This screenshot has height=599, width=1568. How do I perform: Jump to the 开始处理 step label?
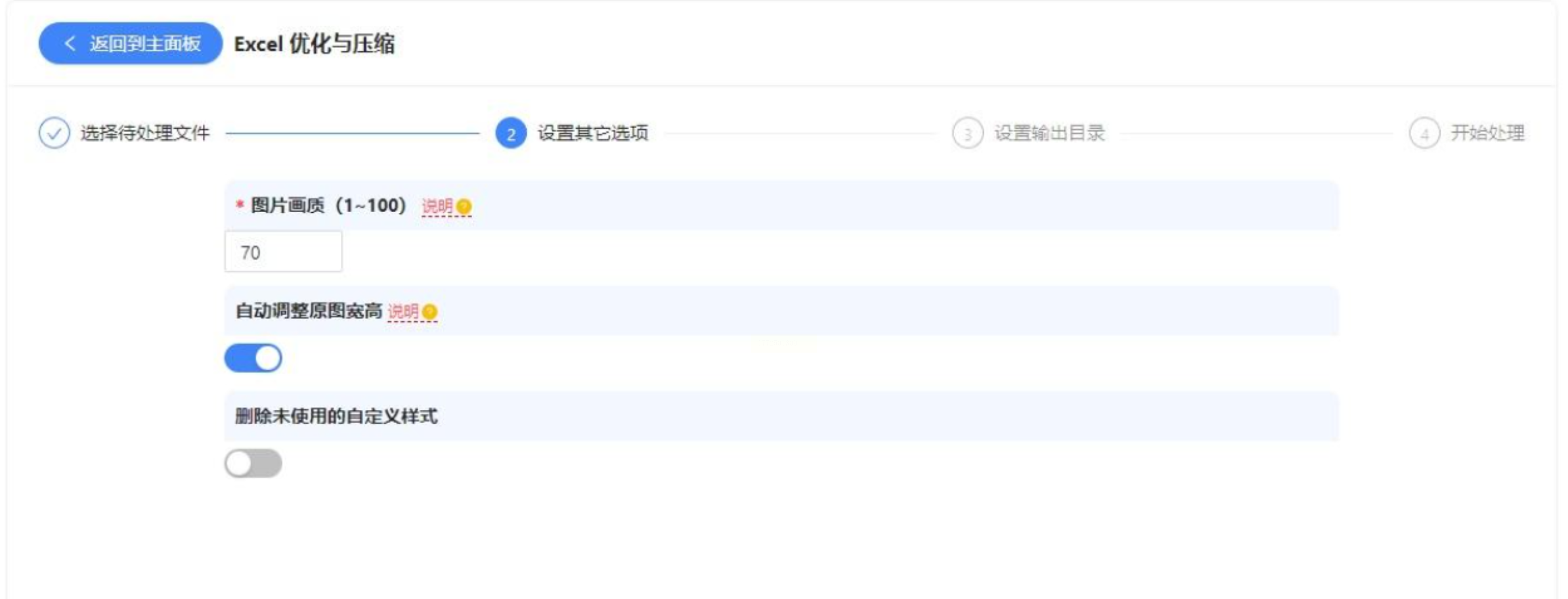[1487, 133]
